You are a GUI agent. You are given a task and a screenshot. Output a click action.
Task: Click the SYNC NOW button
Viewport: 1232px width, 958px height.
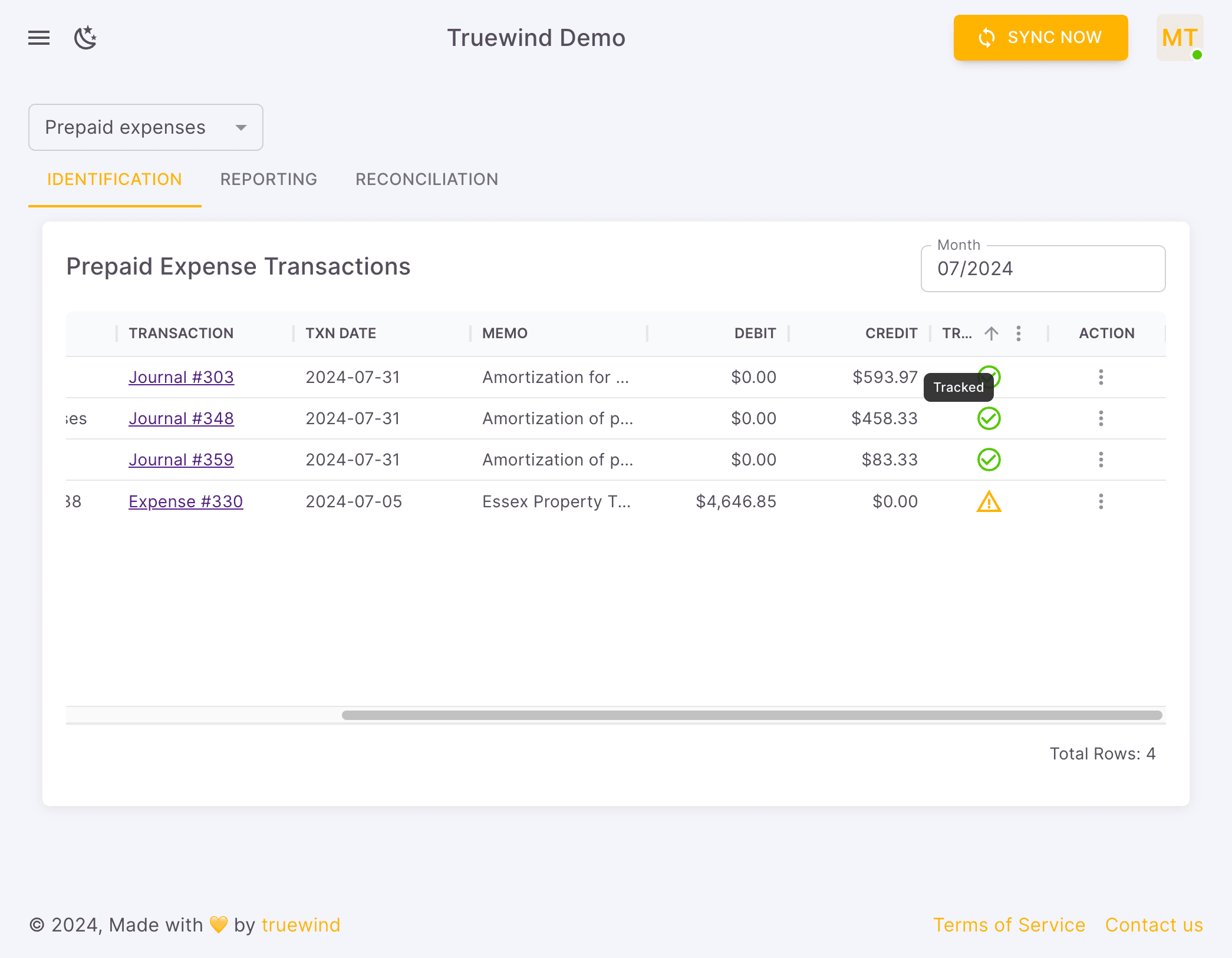point(1040,38)
